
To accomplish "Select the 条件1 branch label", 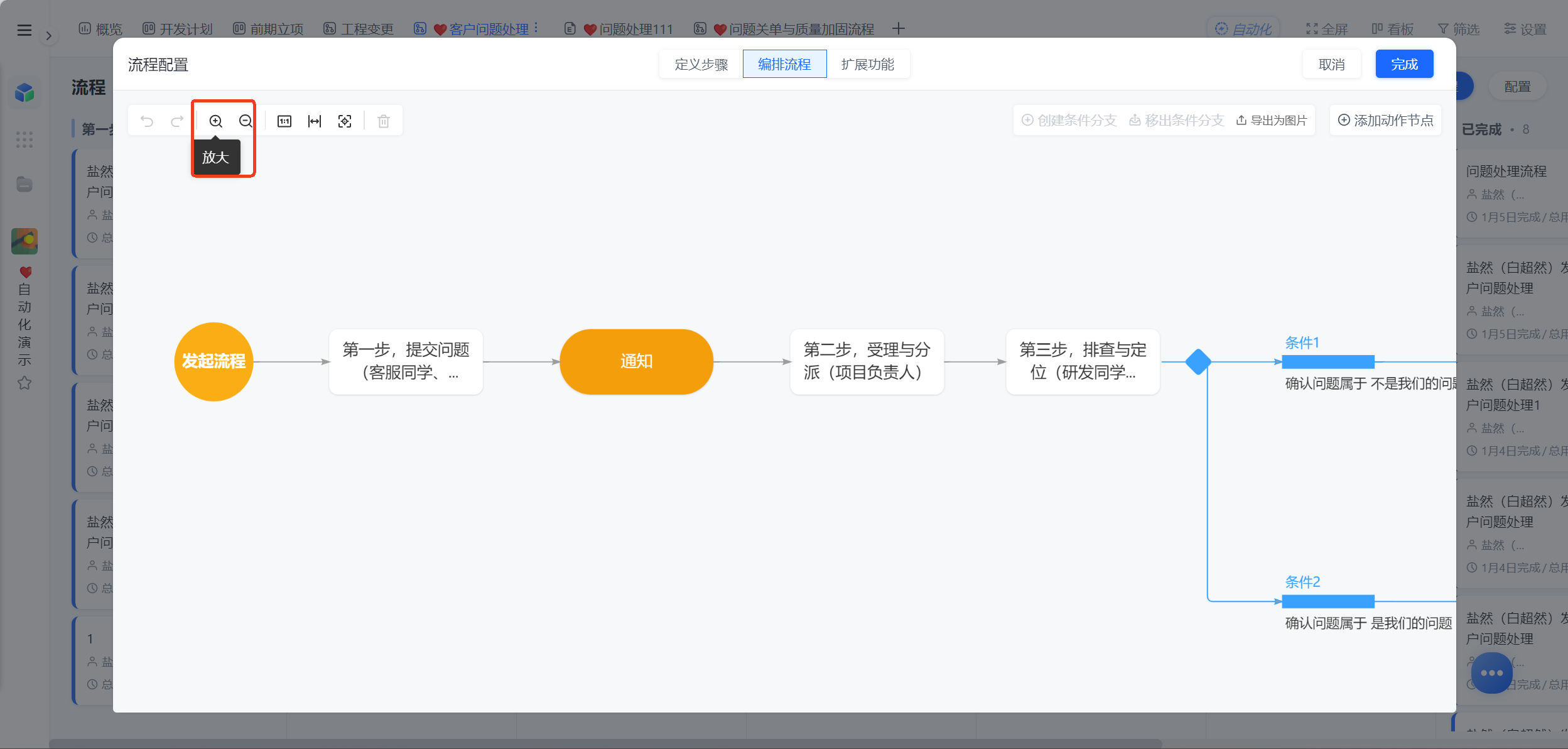I will [x=1302, y=342].
